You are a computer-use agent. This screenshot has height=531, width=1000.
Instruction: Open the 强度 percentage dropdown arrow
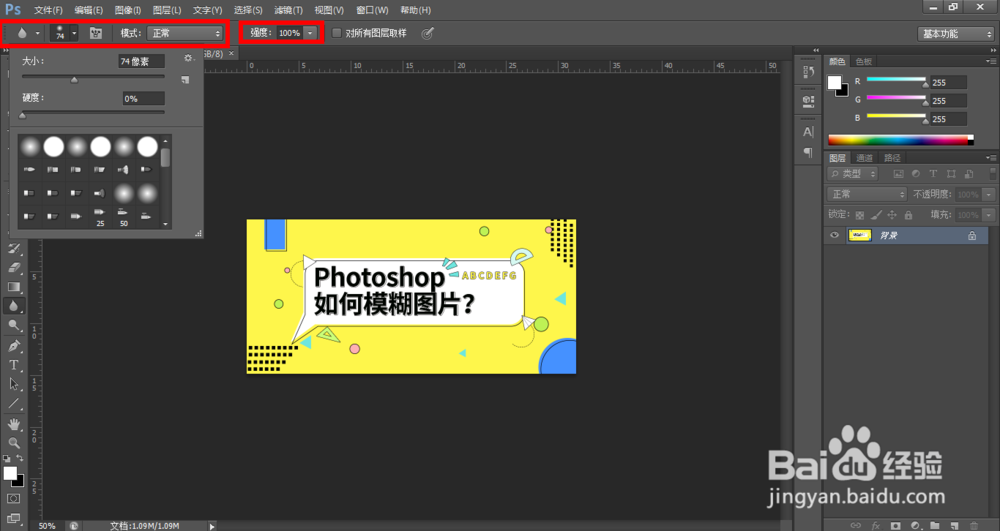(310, 33)
